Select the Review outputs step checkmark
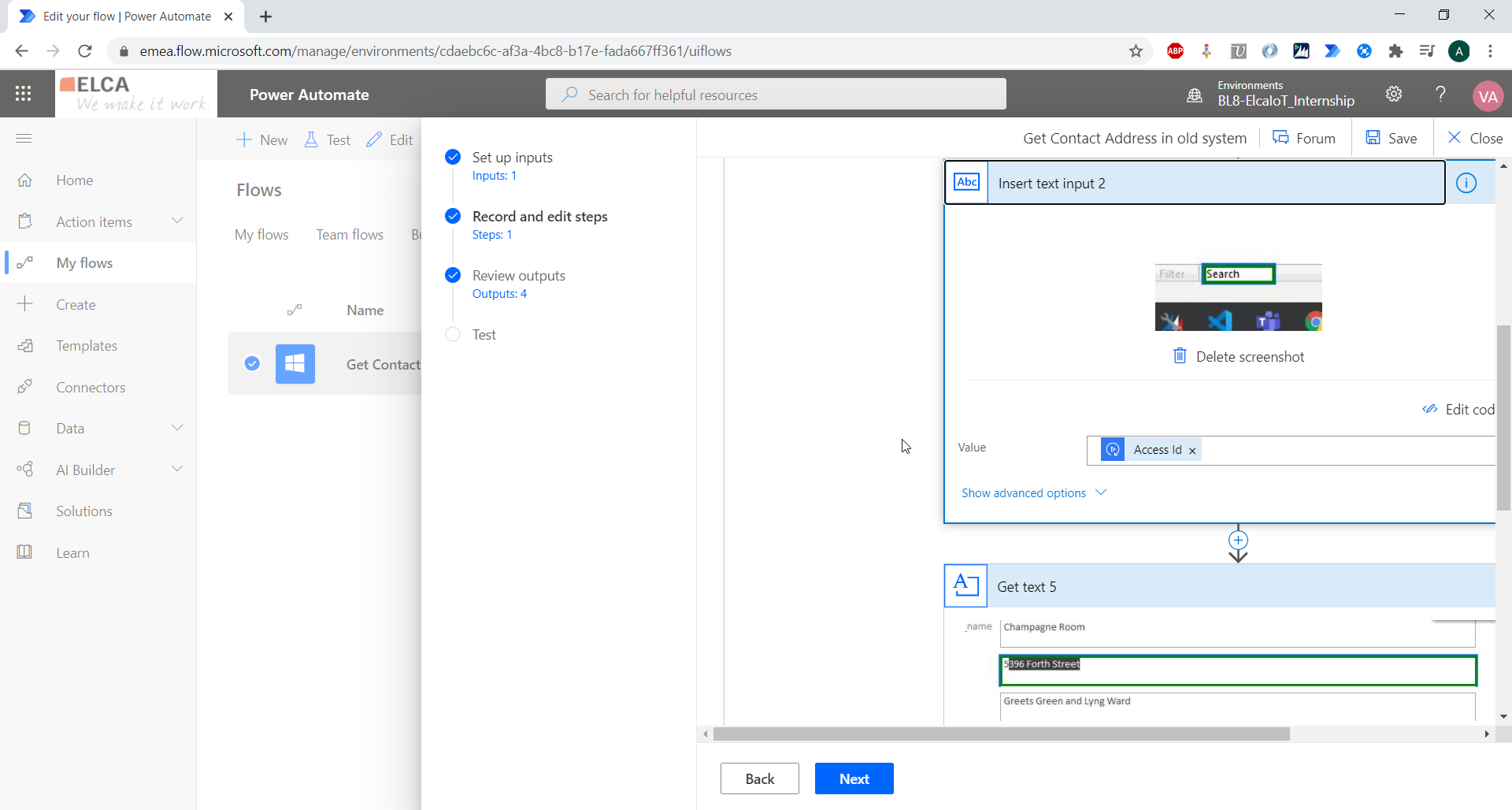This screenshot has width=1512, height=810. pos(453,275)
